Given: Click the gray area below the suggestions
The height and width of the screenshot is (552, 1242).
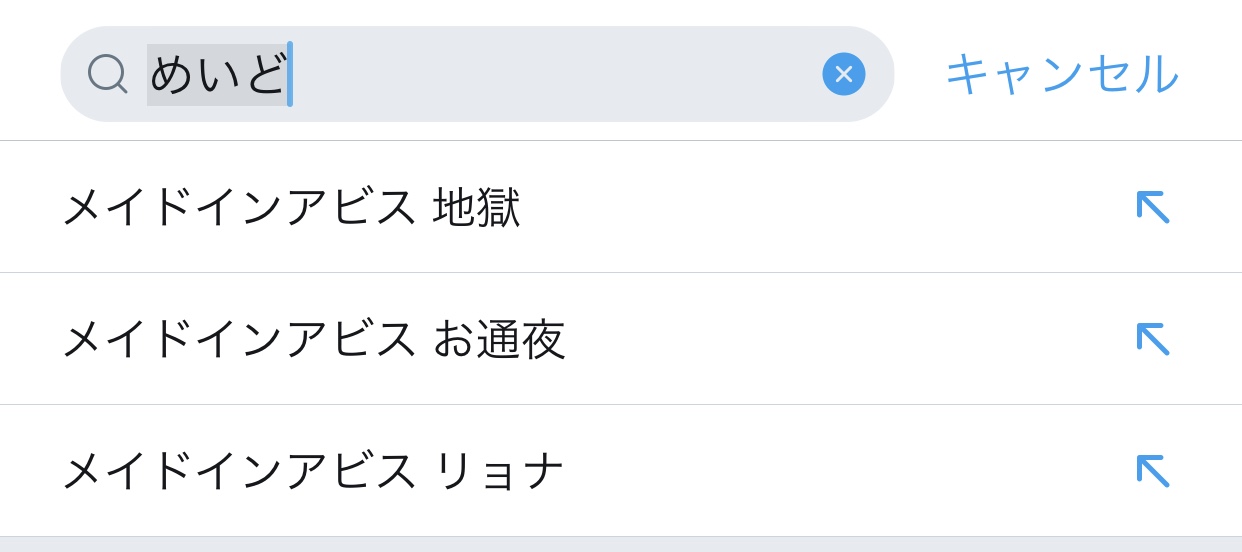Looking at the screenshot, I should tap(620, 545).
